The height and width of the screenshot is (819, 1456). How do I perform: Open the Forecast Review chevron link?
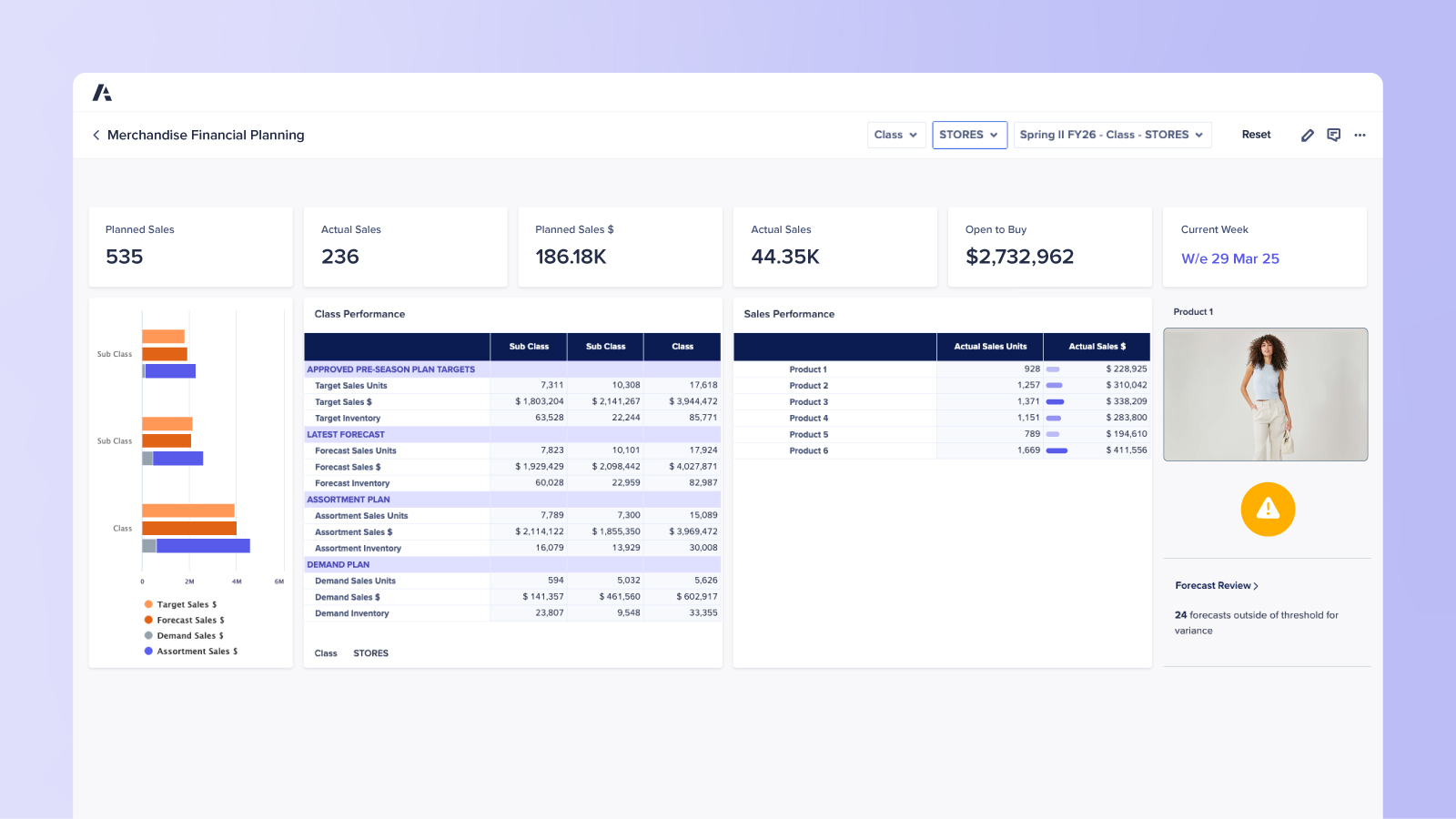click(1218, 585)
